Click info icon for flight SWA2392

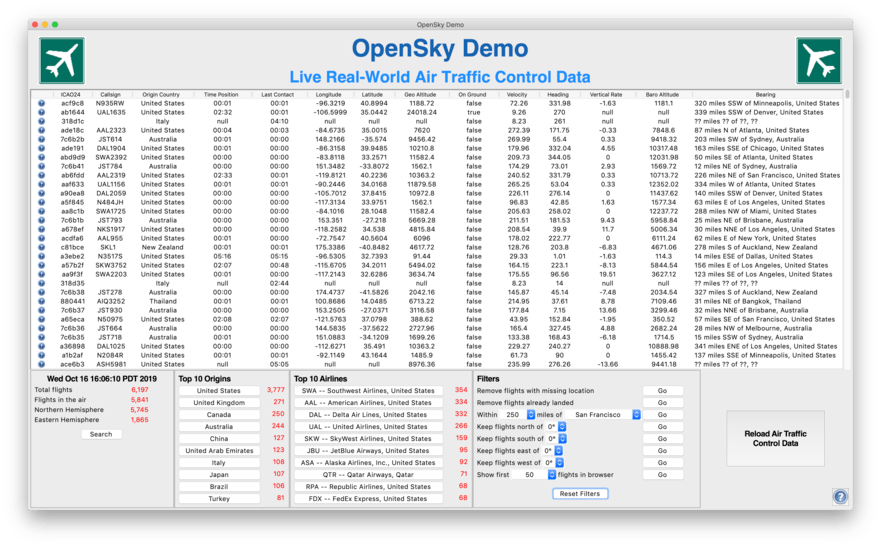[42, 157]
